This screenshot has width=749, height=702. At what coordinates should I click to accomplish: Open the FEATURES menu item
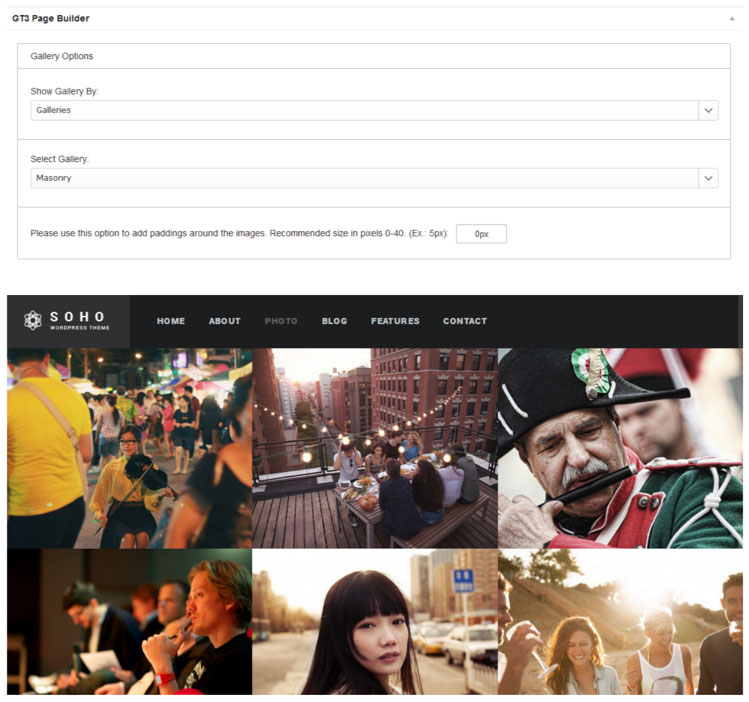pos(395,321)
